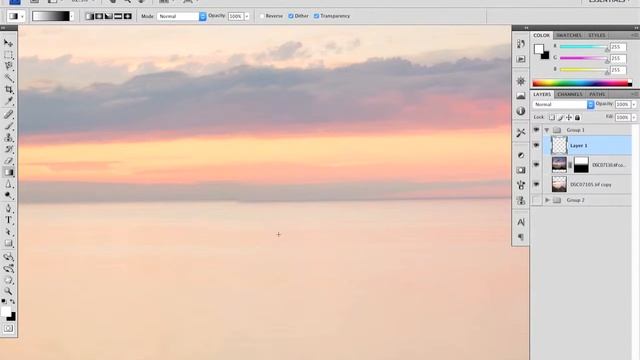Click foreground color in Color panel

(539, 49)
